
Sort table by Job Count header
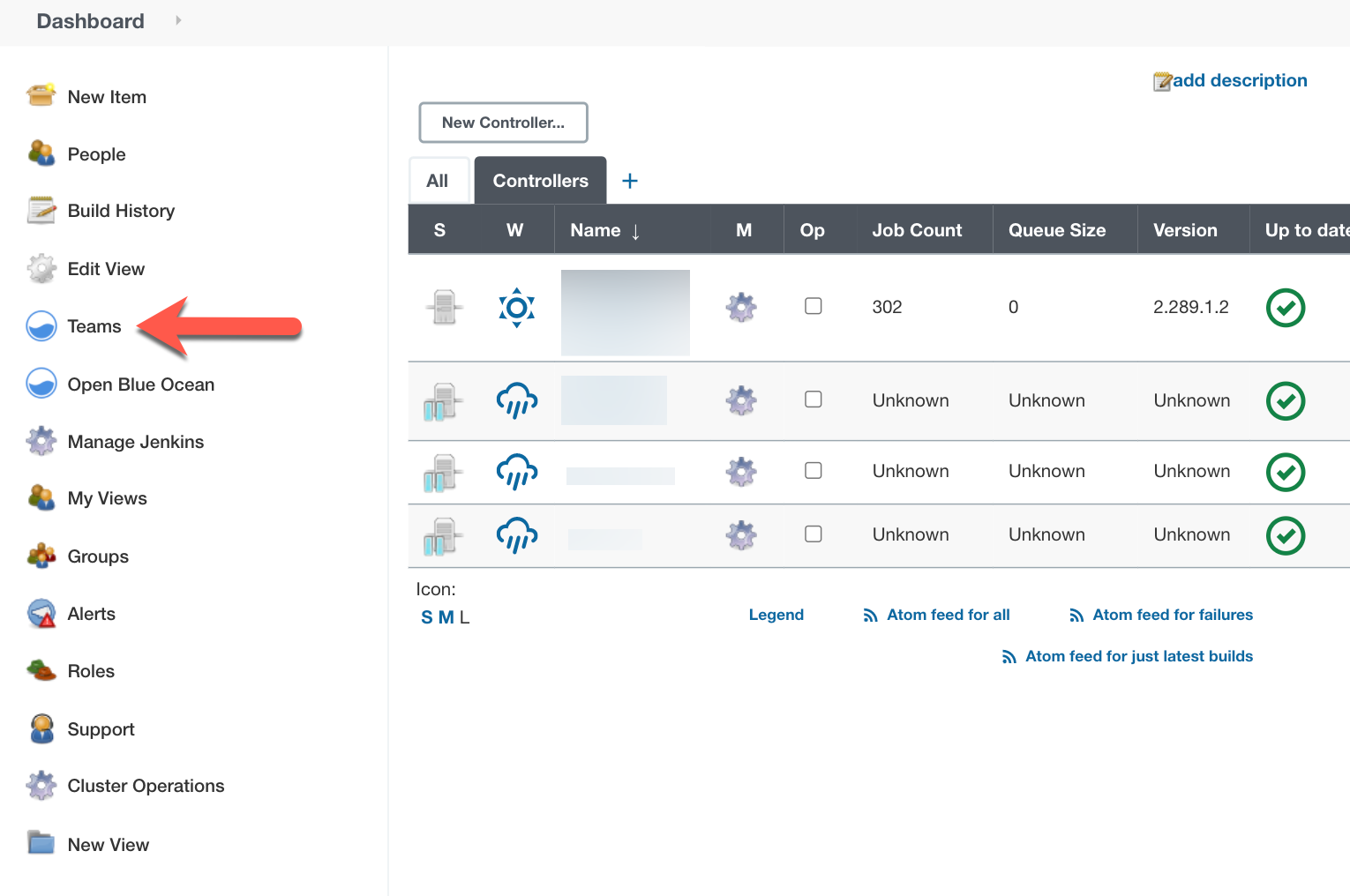click(x=917, y=230)
